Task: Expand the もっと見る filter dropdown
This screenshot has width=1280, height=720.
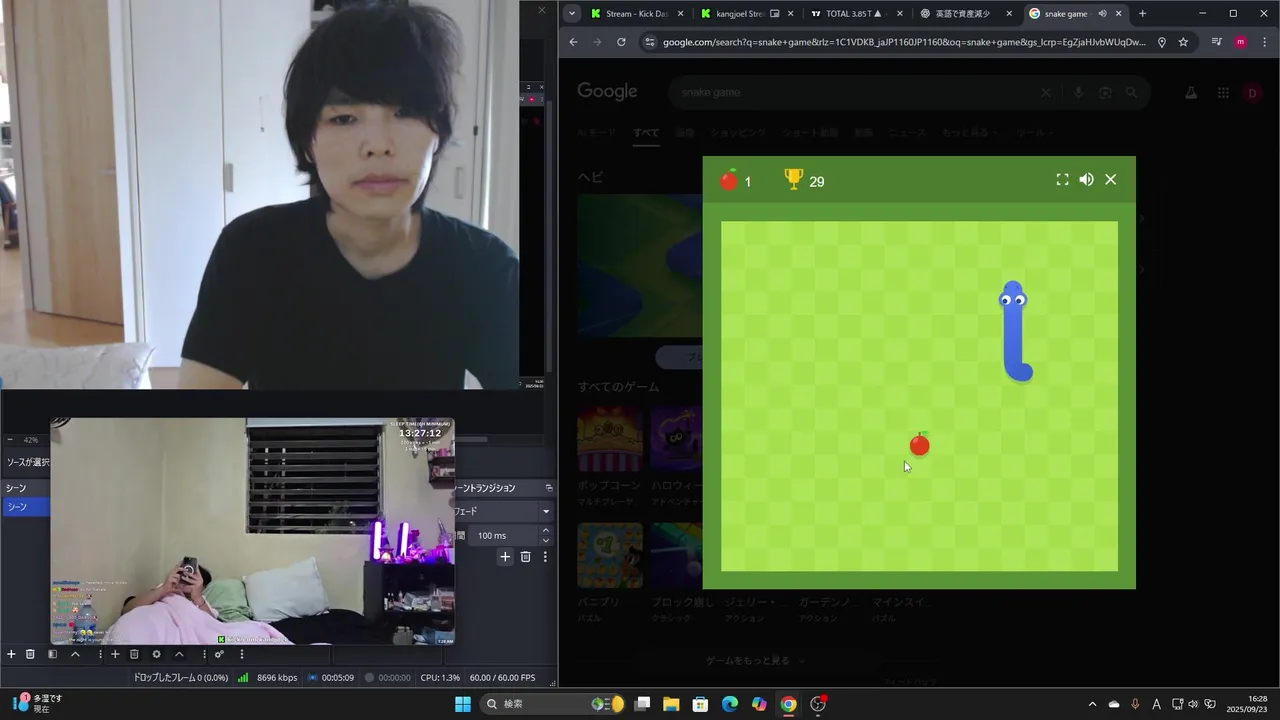Action: click(x=968, y=132)
